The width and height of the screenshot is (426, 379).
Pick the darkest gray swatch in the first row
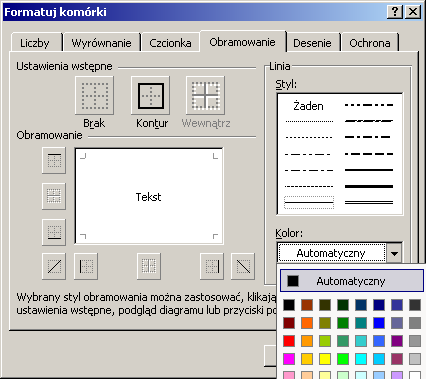coord(415,305)
